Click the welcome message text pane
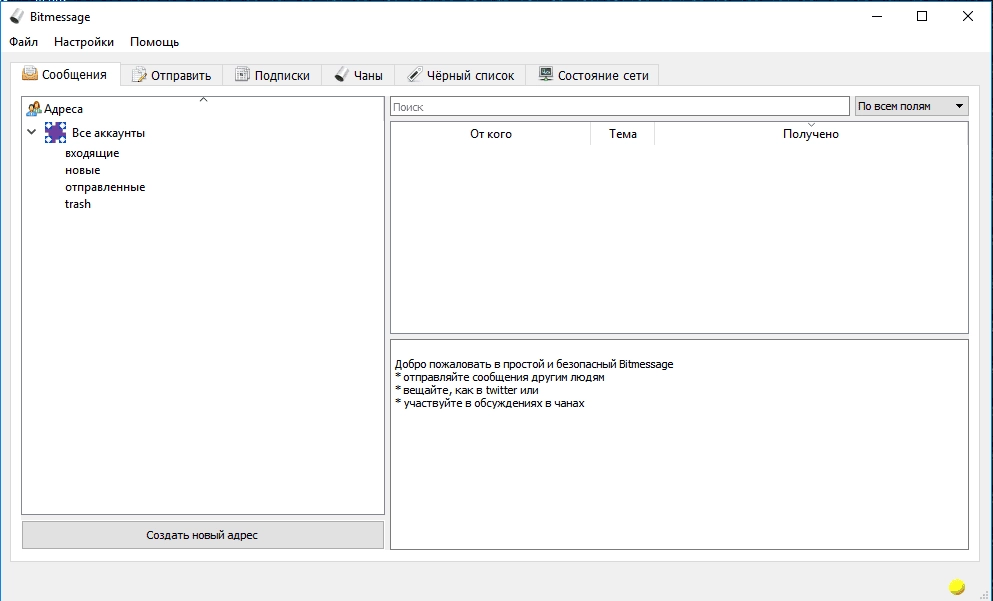The width and height of the screenshot is (993, 601). point(679,445)
